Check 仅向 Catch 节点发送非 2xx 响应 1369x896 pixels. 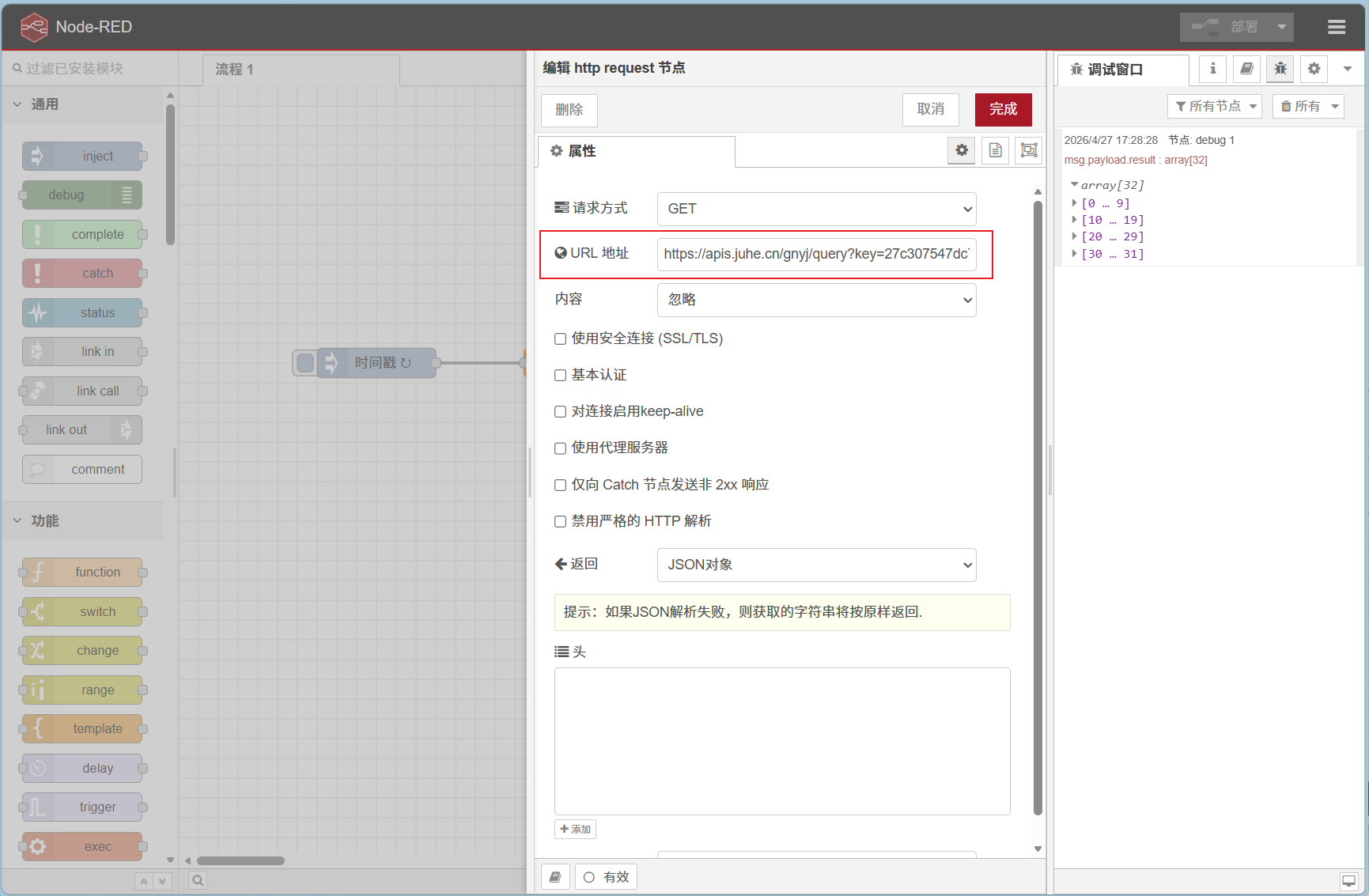tap(560, 486)
